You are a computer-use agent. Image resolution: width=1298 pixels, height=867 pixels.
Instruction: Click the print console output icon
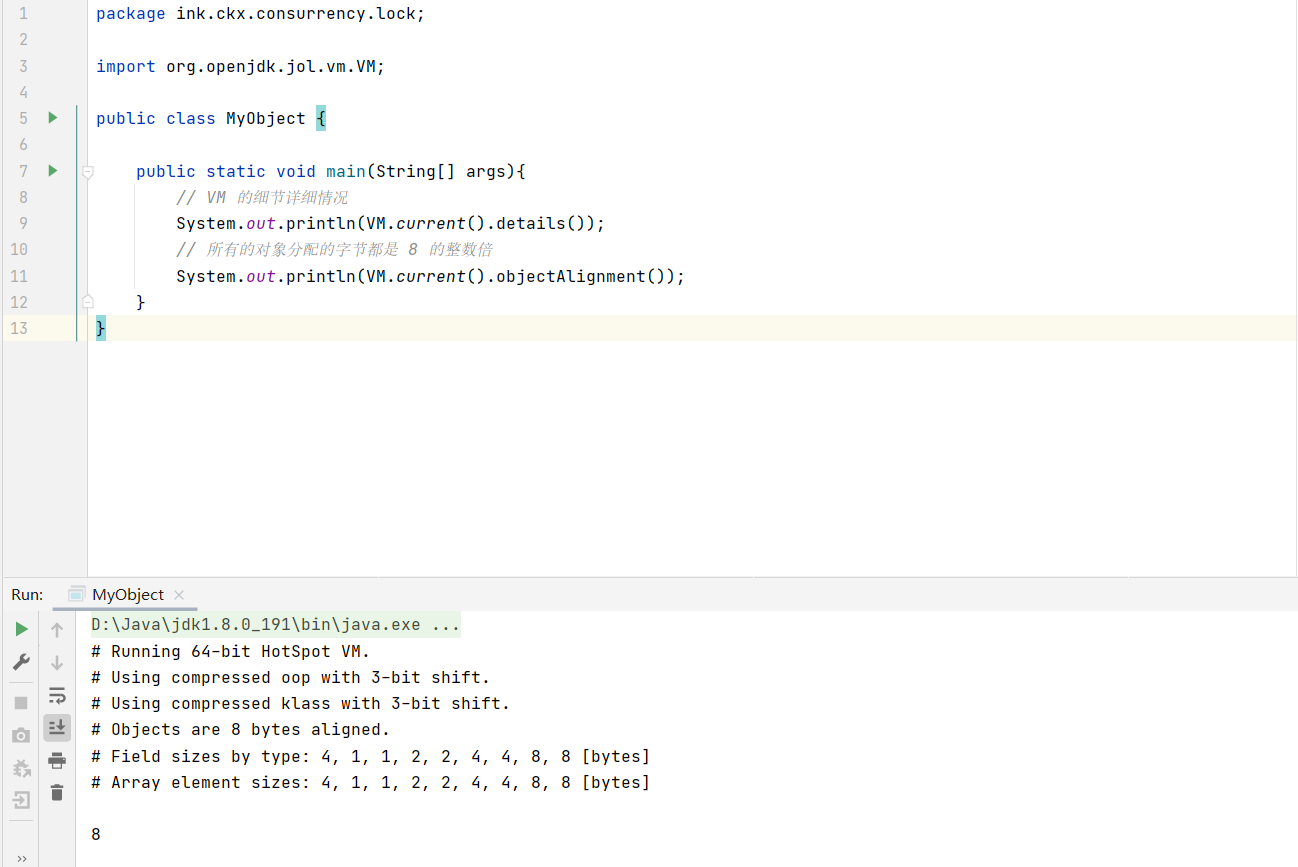pyautogui.click(x=57, y=761)
